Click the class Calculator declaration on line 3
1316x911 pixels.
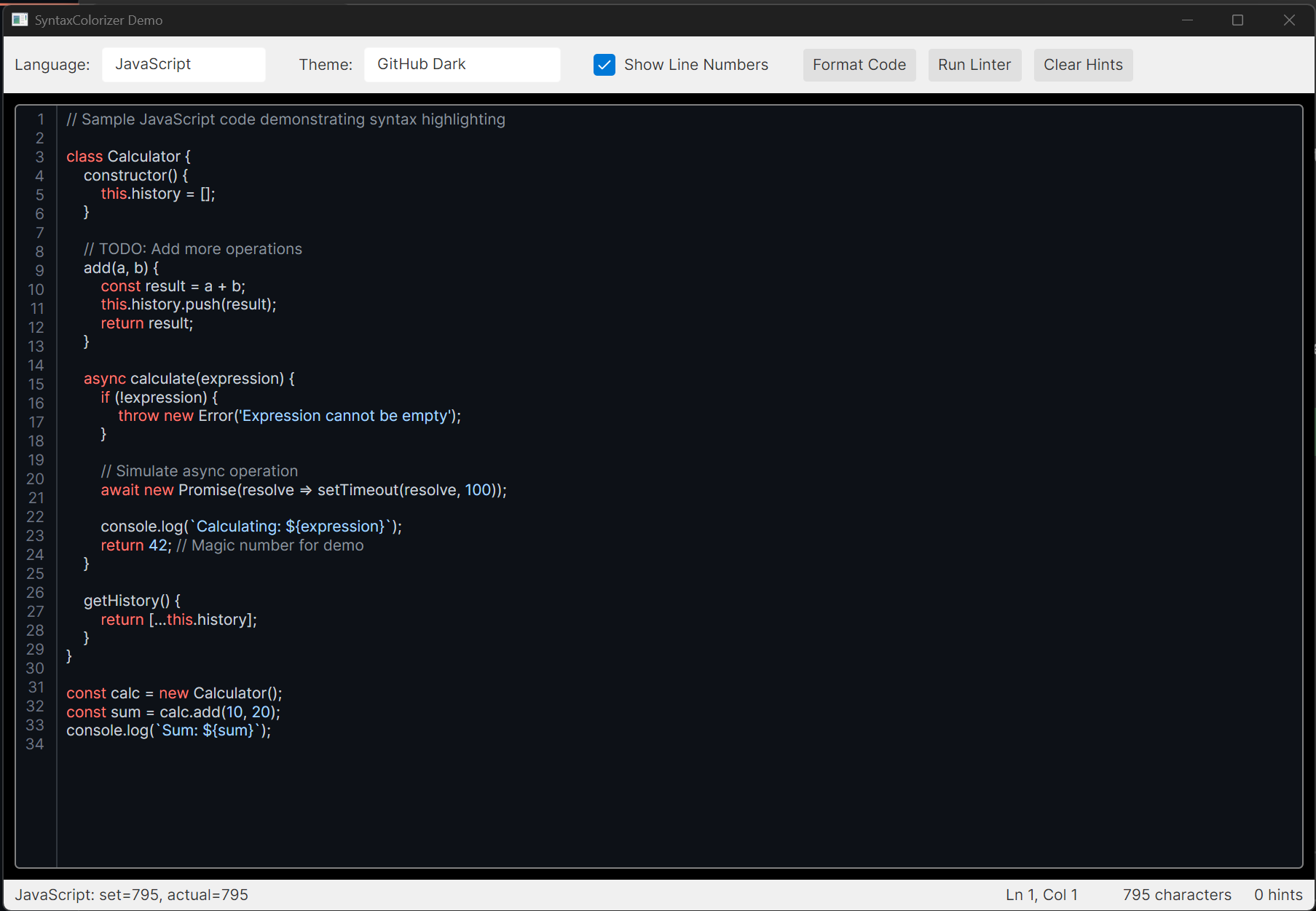(x=128, y=156)
